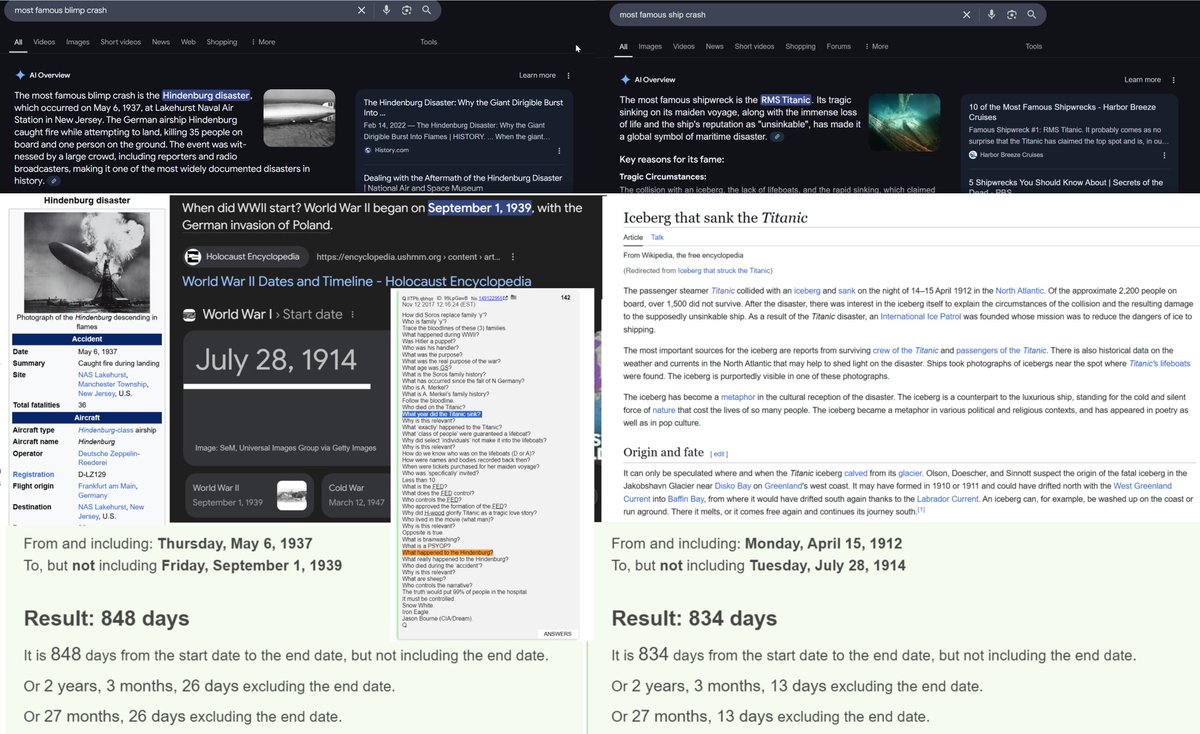Open 'The Hindenburg Disaster: Why the Giant Dirigible Burst' result

[463, 108]
